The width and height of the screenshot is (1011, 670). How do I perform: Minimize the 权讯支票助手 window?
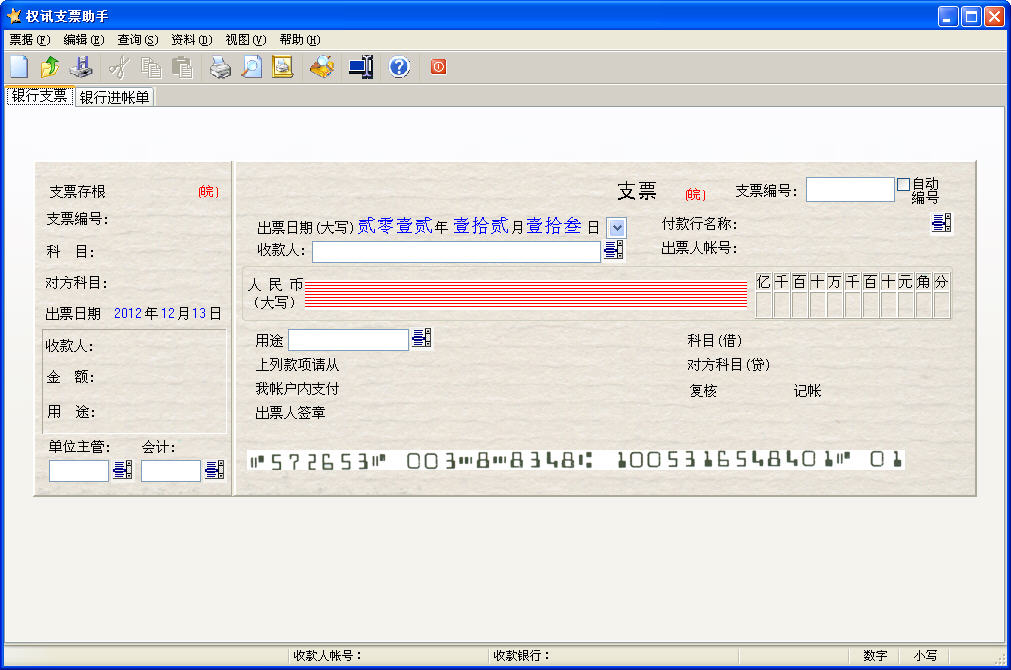click(947, 16)
